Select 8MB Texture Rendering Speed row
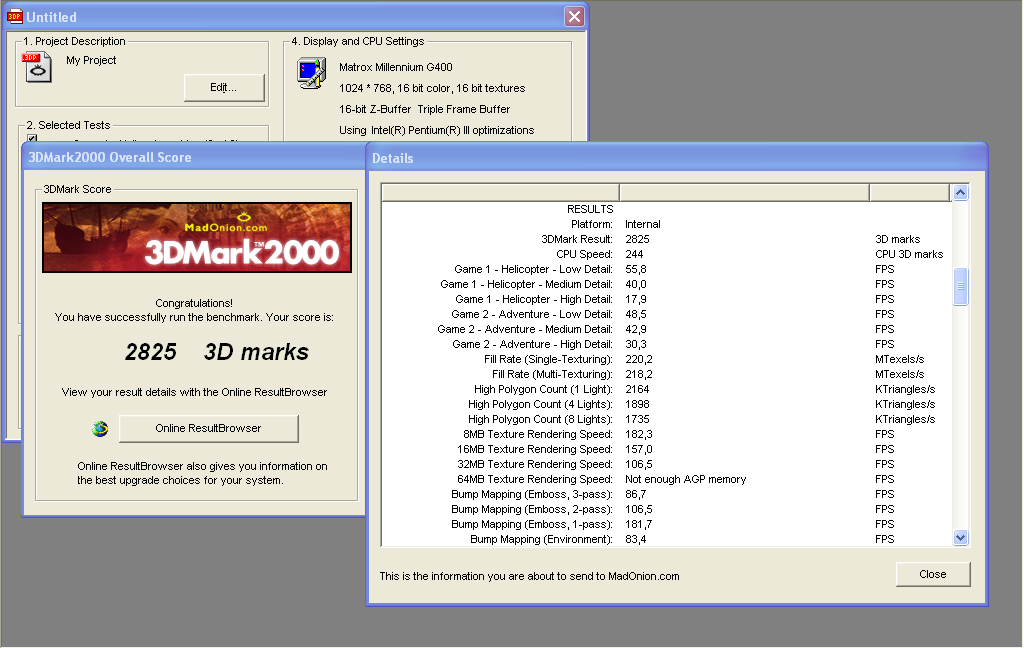Screen dimensions: 1024x648 pos(666,434)
